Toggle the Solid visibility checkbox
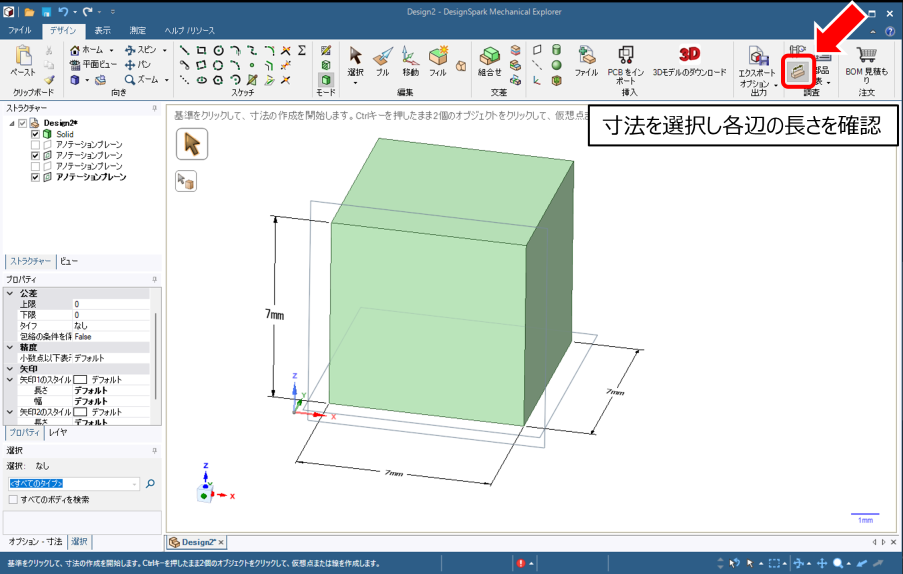903x574 pixels. pos(36,134)
